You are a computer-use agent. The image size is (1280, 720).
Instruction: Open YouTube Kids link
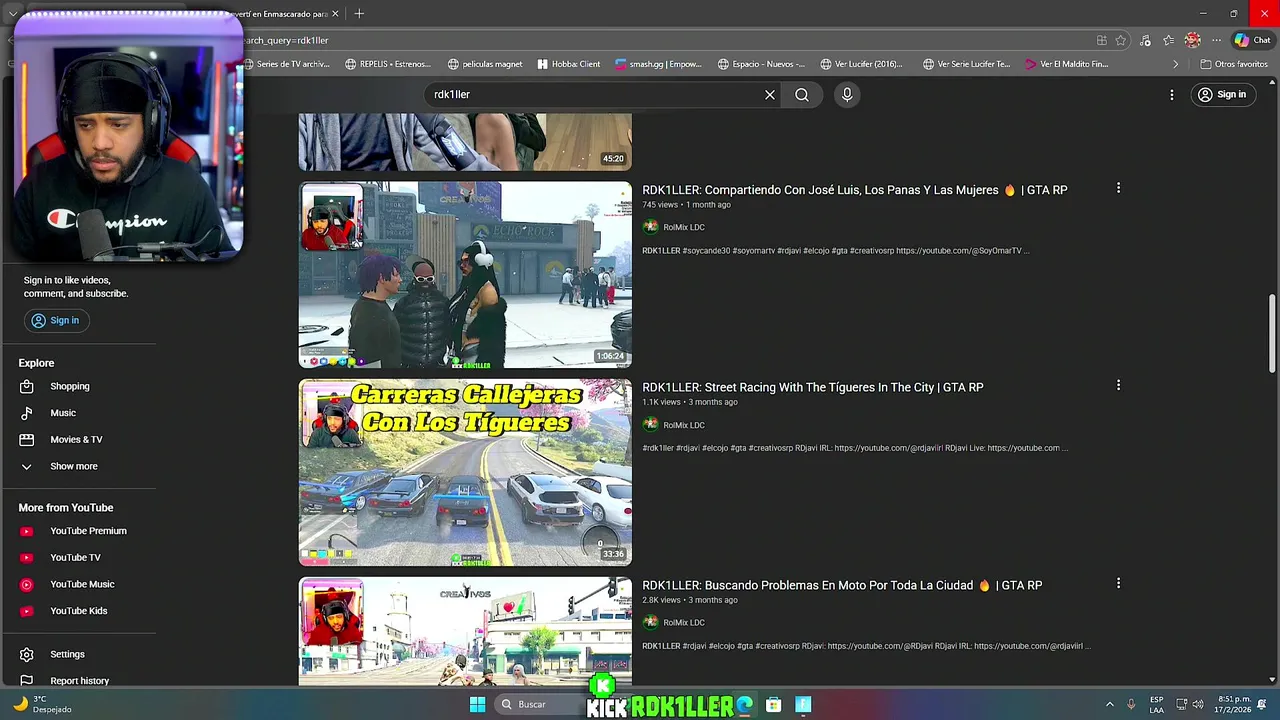pyautogui.click(x=80, y=611)
